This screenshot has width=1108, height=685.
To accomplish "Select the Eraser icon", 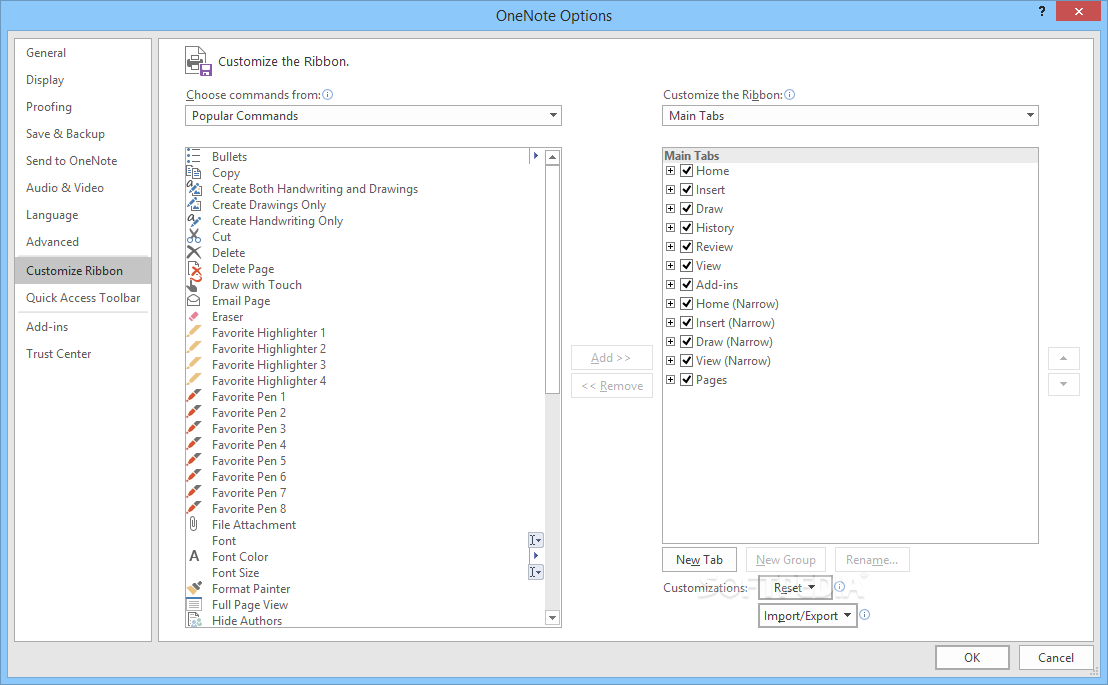I will pos(194,317).
